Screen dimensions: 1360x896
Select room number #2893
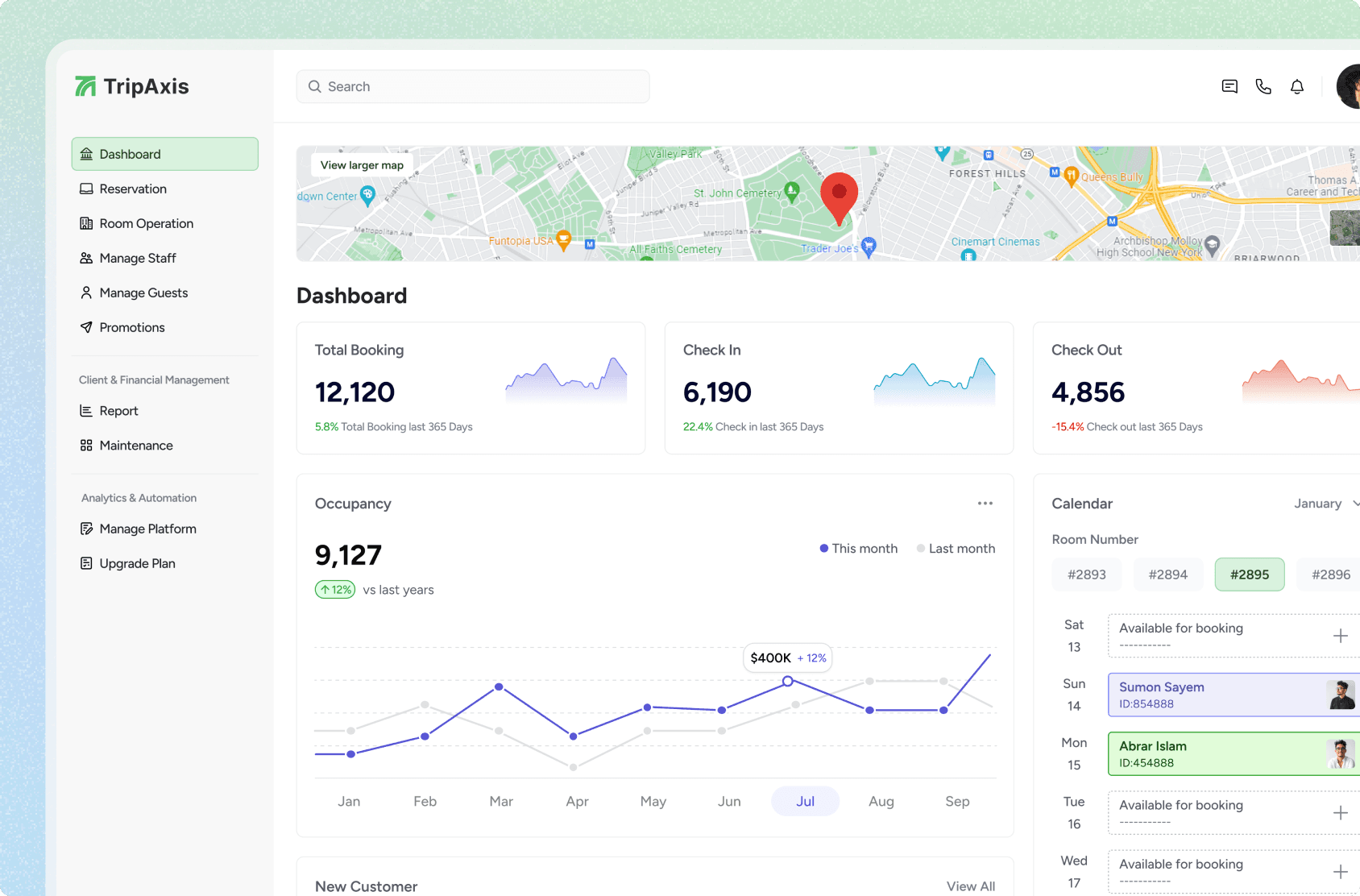1087,575
